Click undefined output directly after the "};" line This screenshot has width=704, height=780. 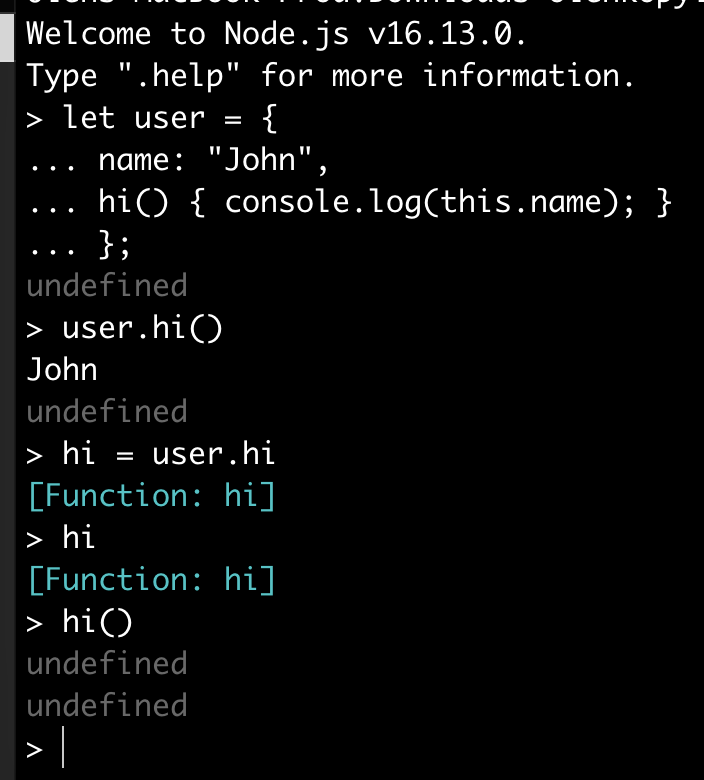pyautogui.click(x=107, y=286)
